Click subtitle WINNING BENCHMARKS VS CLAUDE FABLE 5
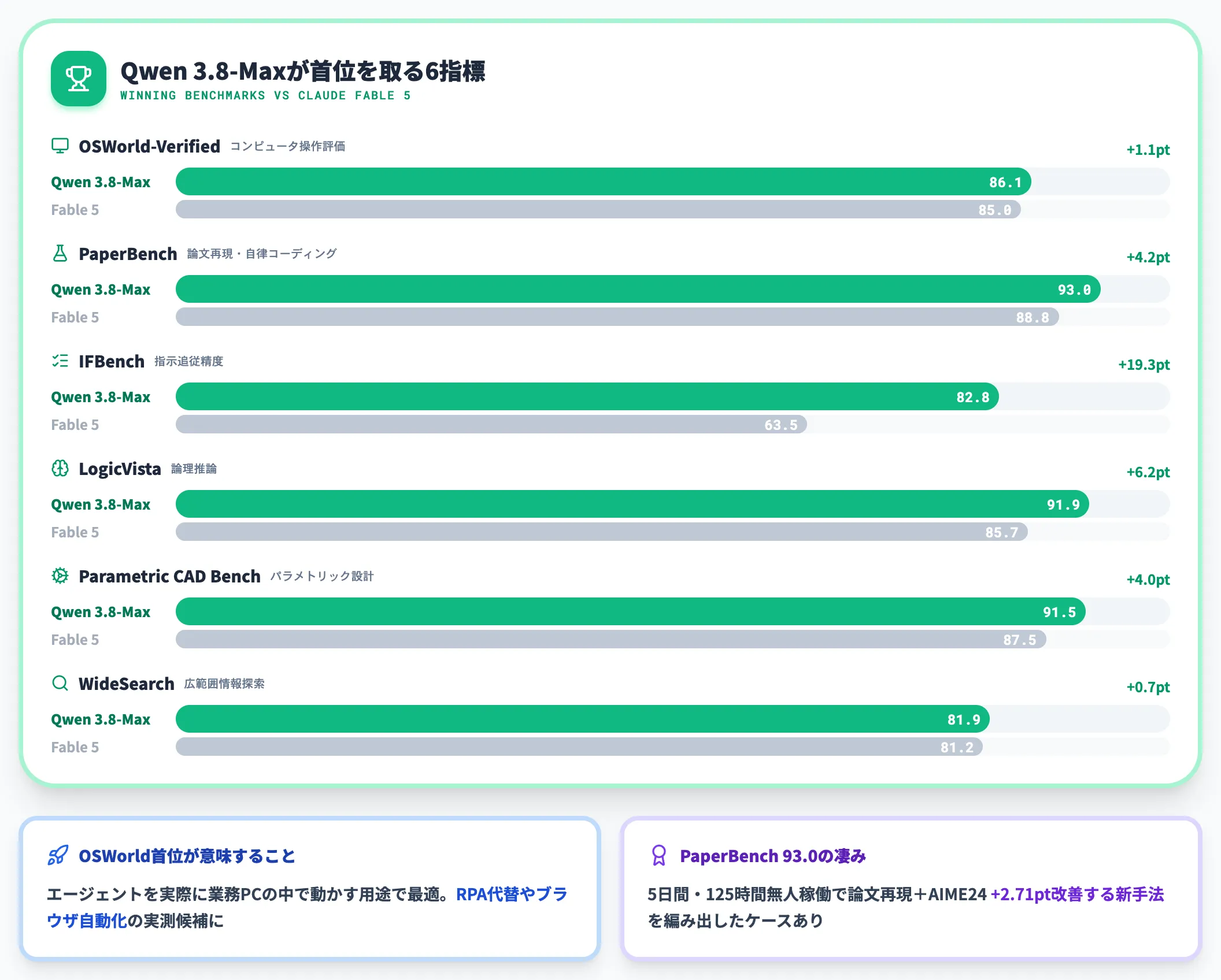Image resolution: width=1221 pixels, height=980 pixels. [x=265, y=95]
